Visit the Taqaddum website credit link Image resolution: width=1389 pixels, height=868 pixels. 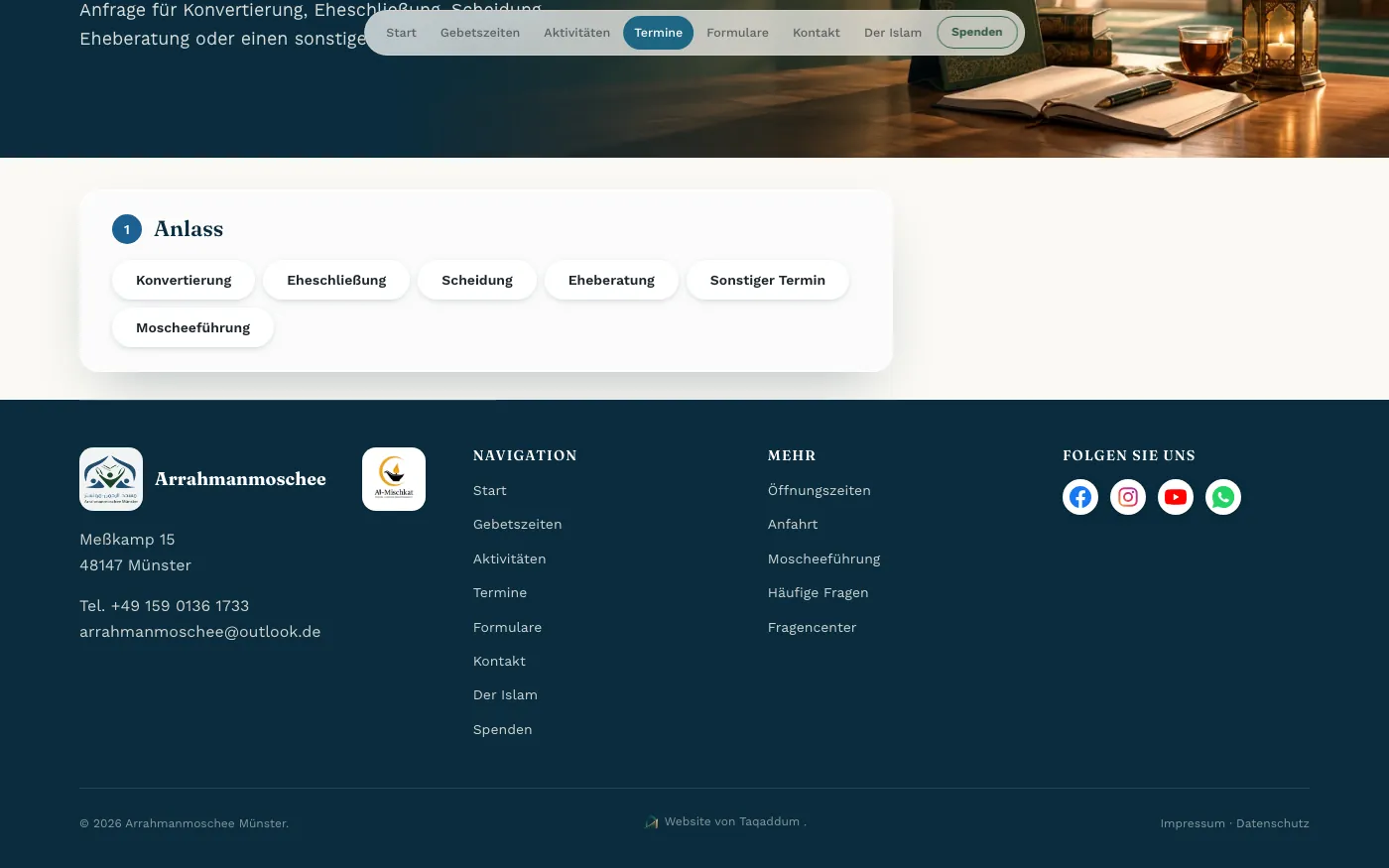[x=770, y=821]
